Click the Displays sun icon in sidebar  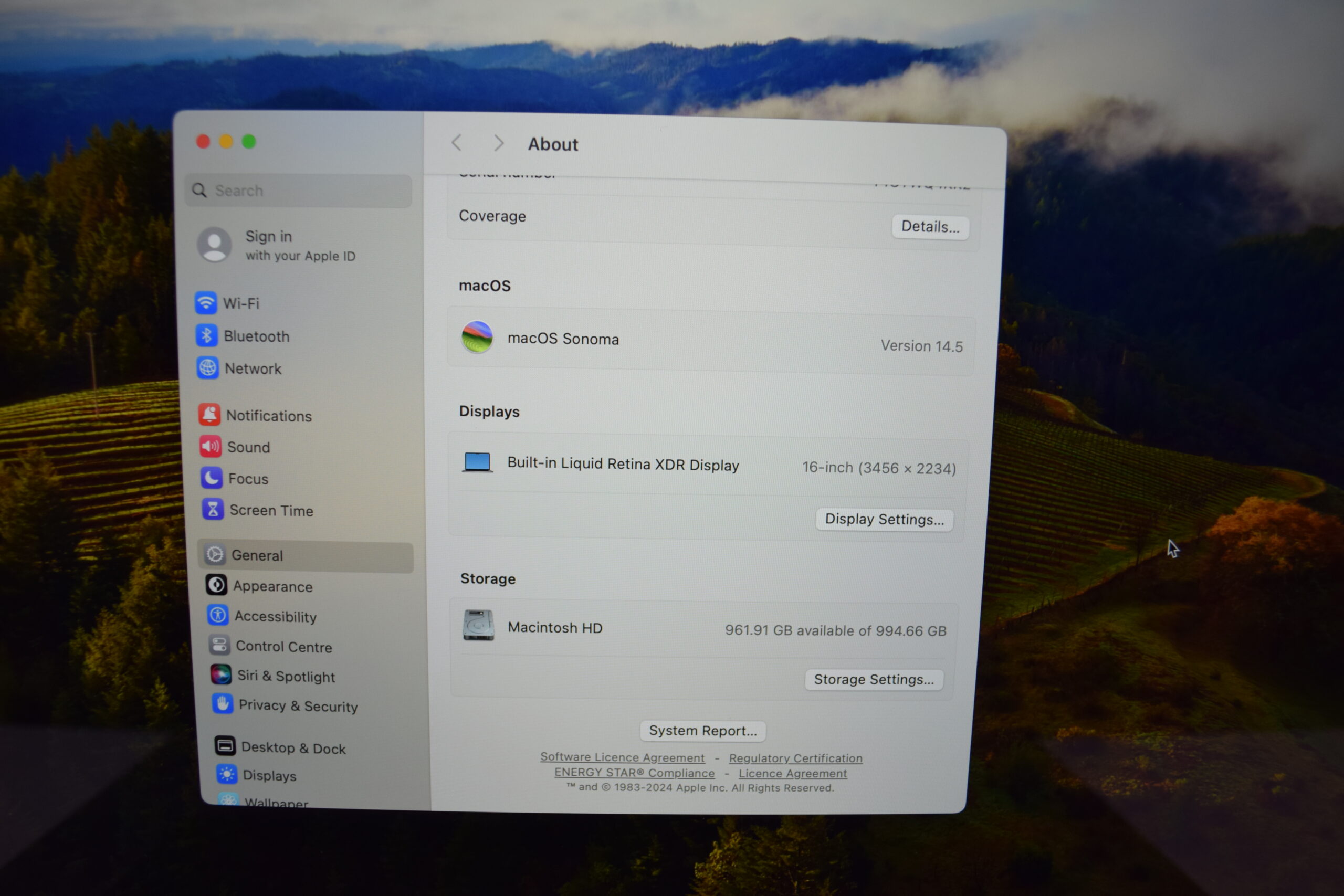[x=227, y=774]
